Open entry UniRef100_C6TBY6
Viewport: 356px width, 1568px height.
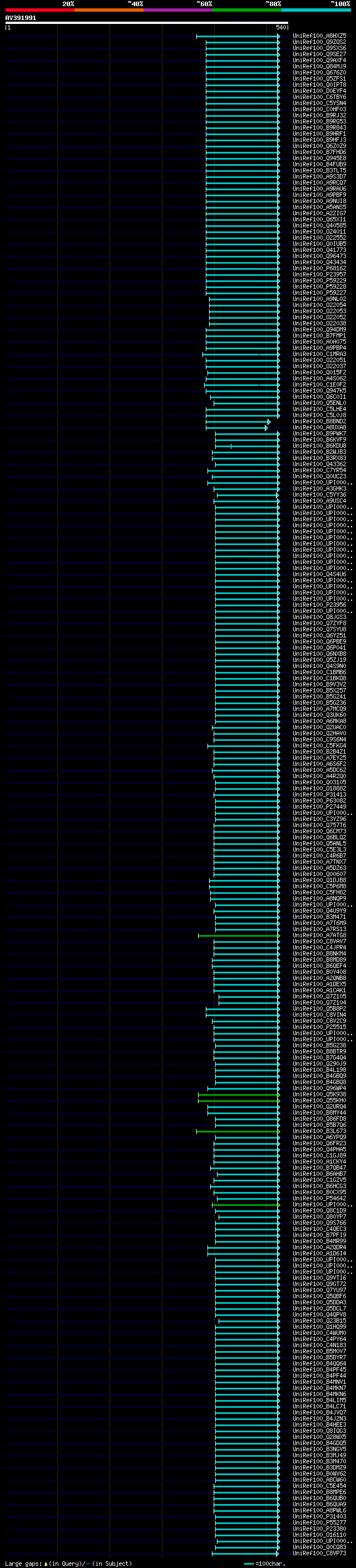tap(319, 97)
